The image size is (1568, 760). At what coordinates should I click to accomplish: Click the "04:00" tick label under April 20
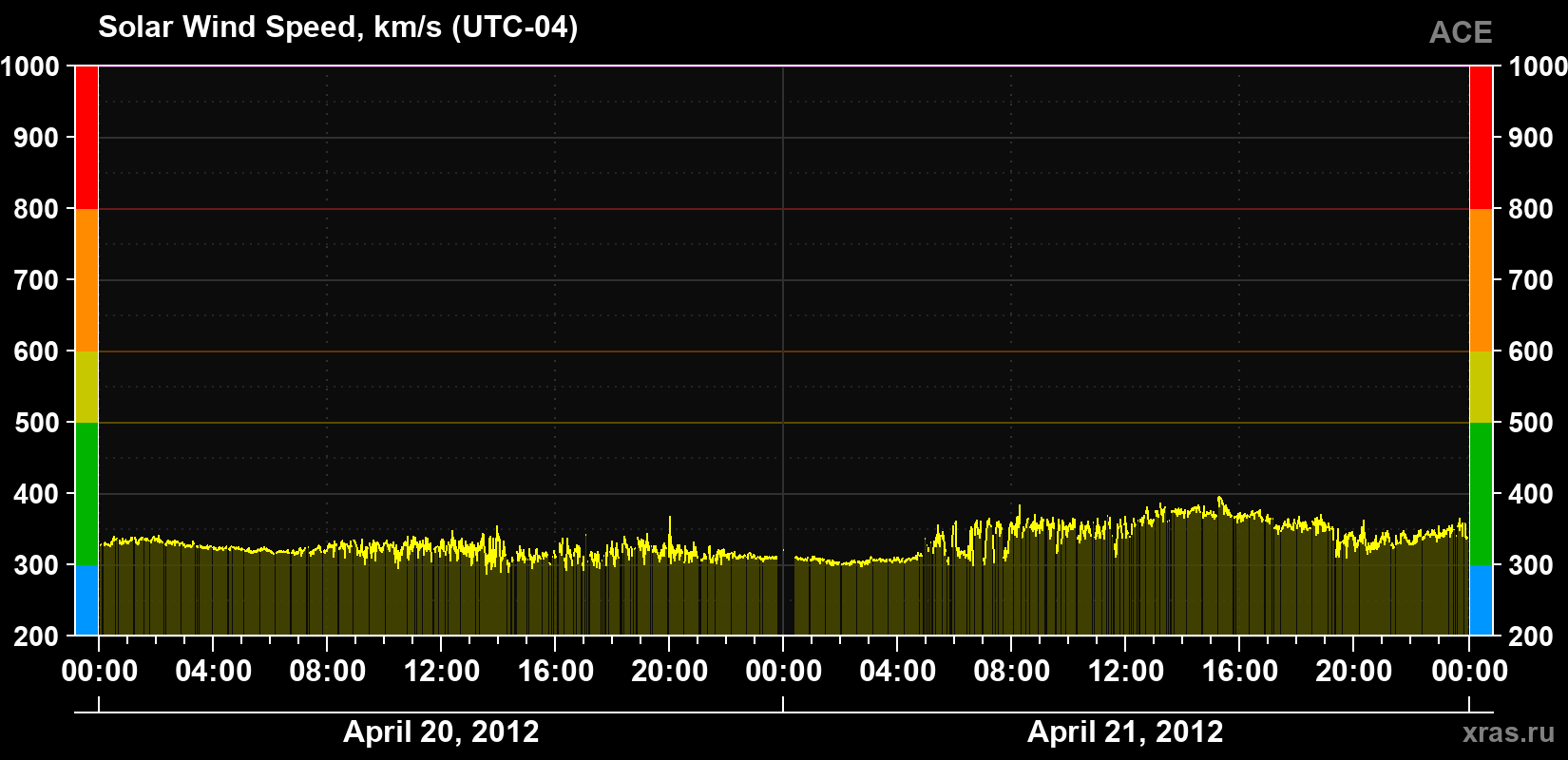[214, 672]
